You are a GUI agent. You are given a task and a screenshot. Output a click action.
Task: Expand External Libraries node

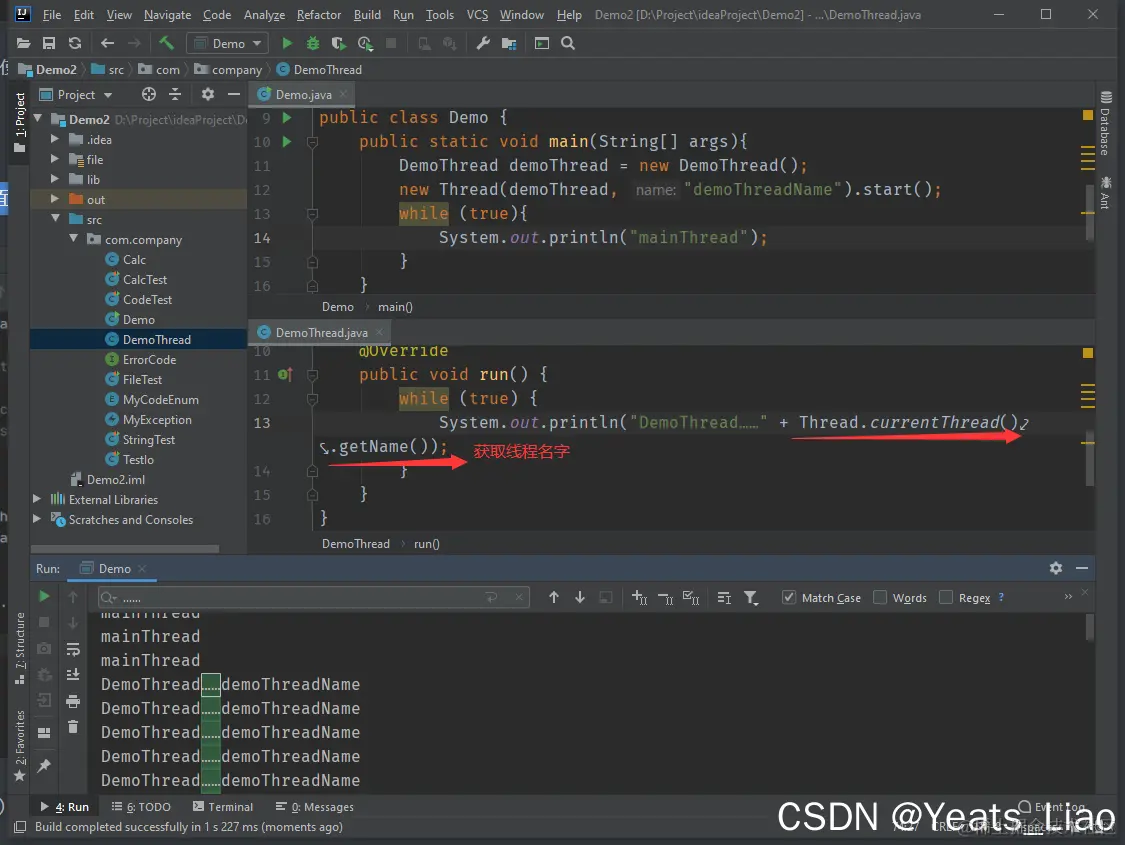[37, 499]
